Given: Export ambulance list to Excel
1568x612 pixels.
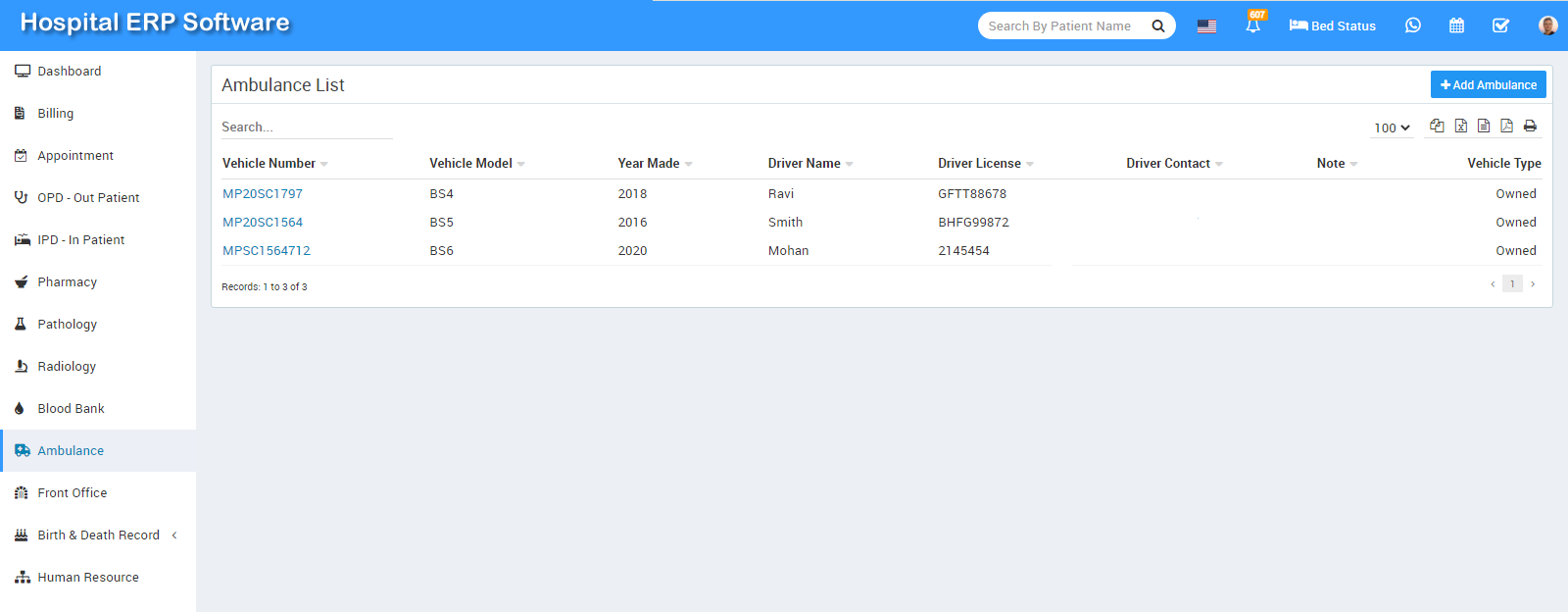Looking at the screenshot, I should coord(1460,126).
